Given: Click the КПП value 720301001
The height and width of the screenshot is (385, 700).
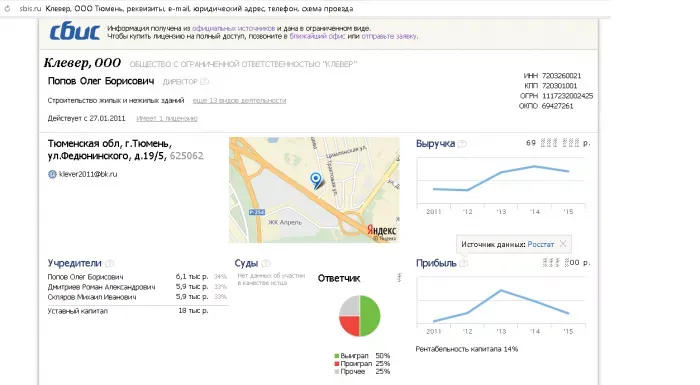Looking at the screenshot, I should tap(560, 86).
